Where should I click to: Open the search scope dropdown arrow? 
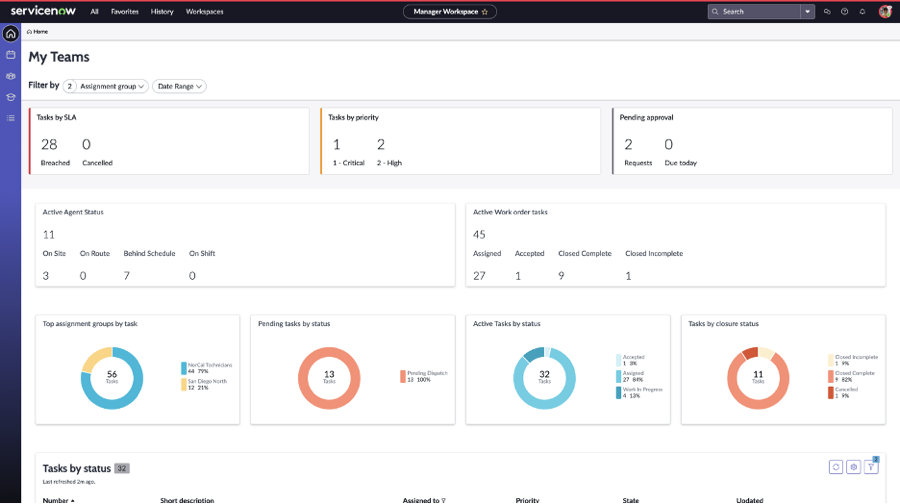pos(808,11)
